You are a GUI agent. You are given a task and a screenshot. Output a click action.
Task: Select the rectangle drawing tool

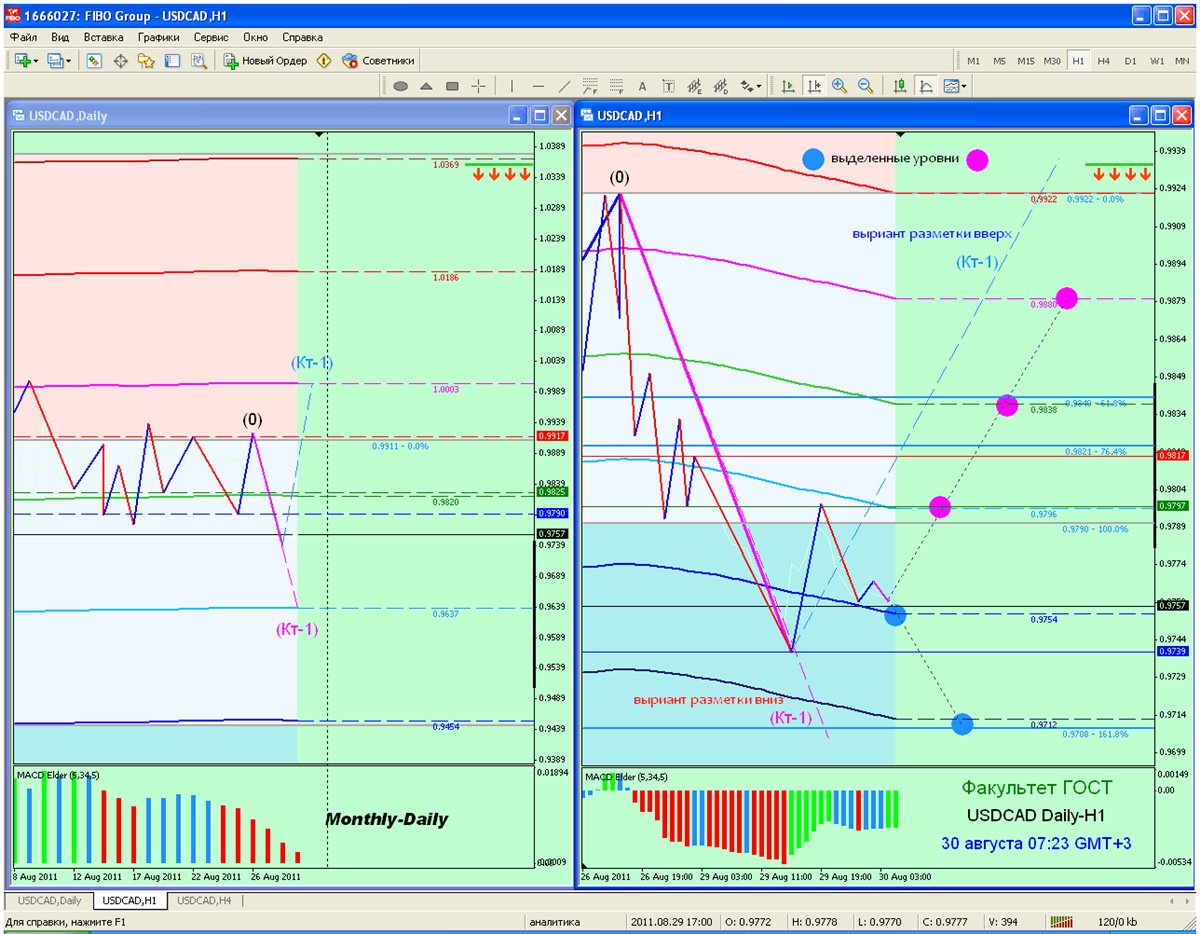pos(452,87)
